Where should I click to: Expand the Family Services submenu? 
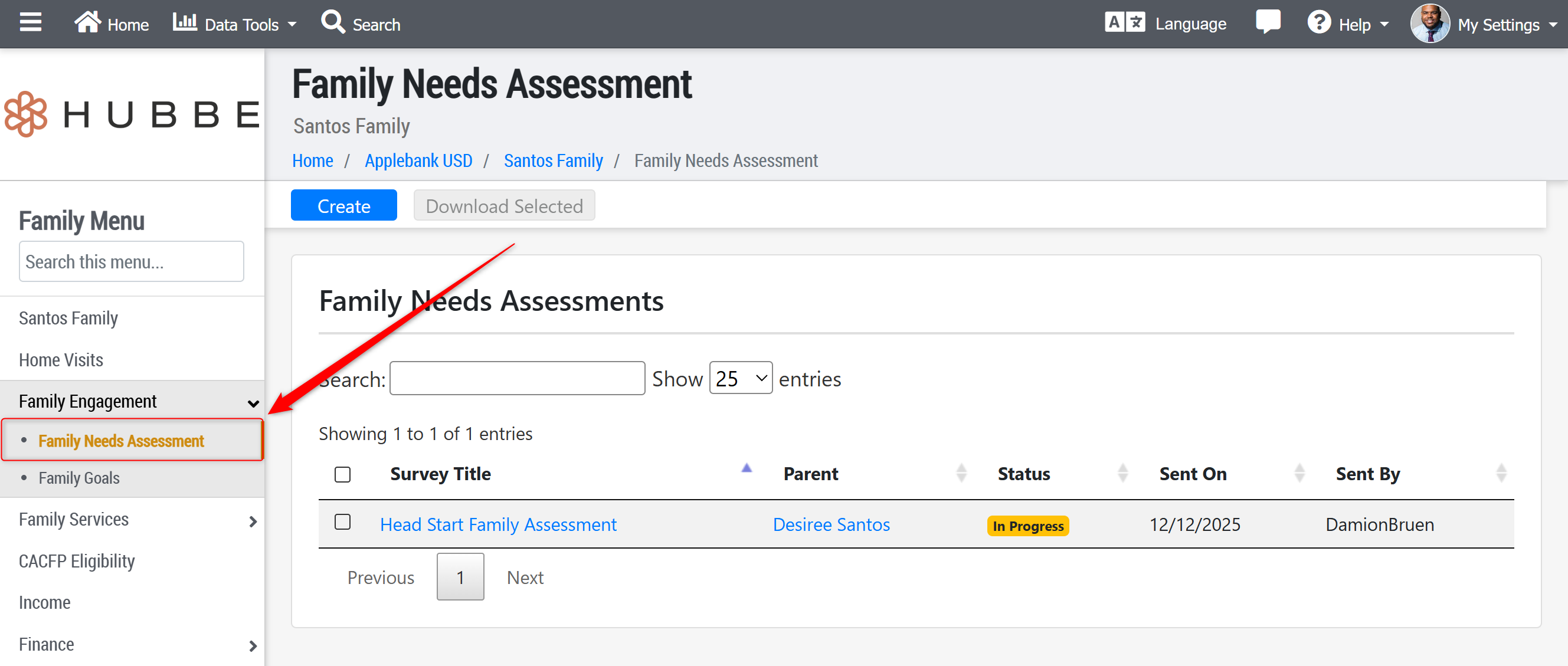click(253, 521)
